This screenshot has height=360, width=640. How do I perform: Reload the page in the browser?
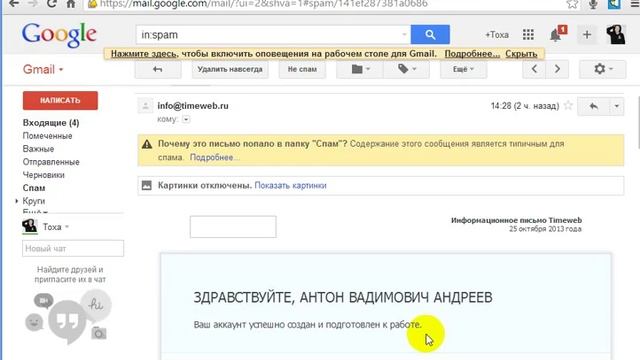pyautogui.click(x=51, y=3)
